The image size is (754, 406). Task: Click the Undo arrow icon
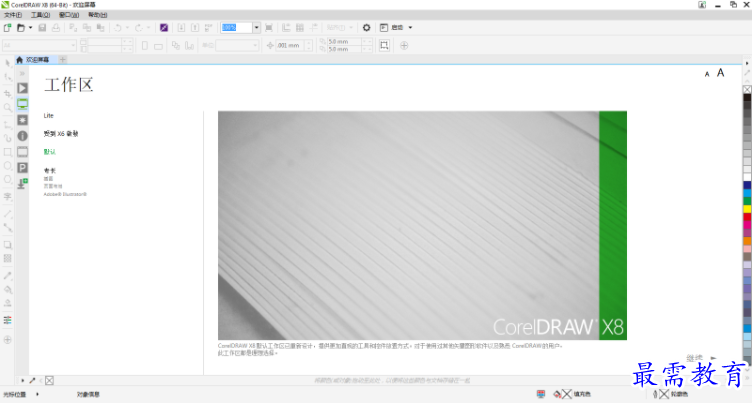[x=117, y=28]
